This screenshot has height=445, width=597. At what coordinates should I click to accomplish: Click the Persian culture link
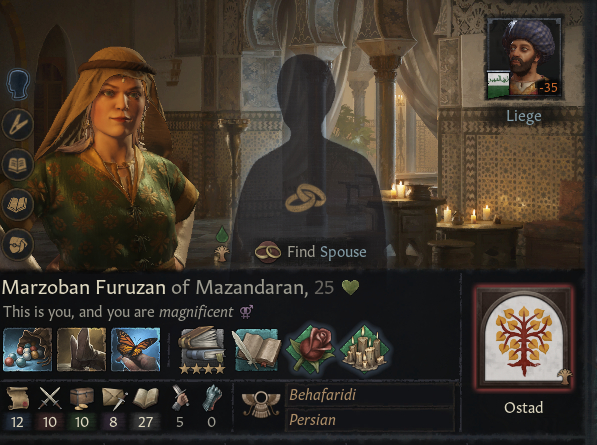tap(313, 420)
